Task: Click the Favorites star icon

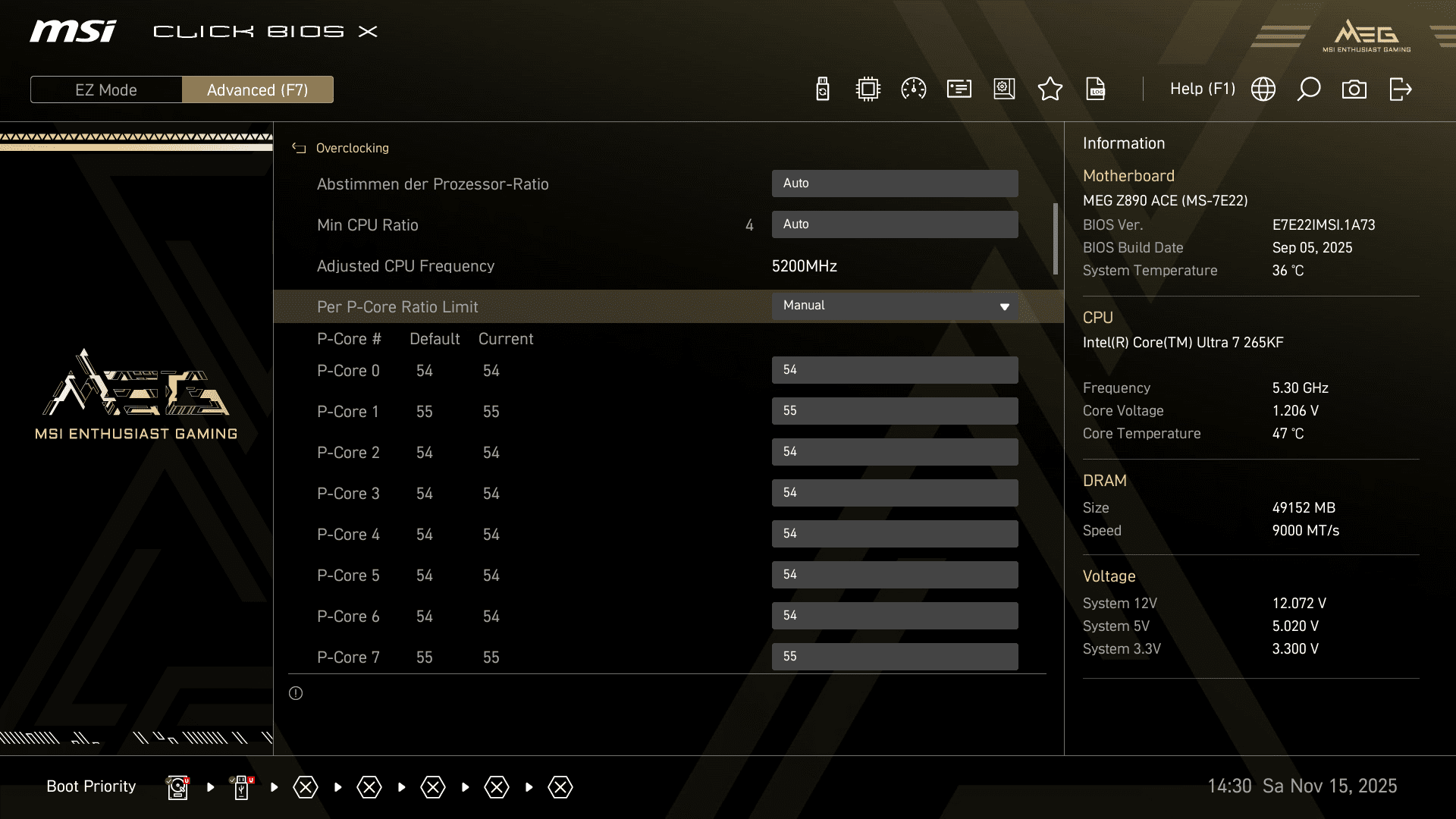Action: coord(1050,89)
